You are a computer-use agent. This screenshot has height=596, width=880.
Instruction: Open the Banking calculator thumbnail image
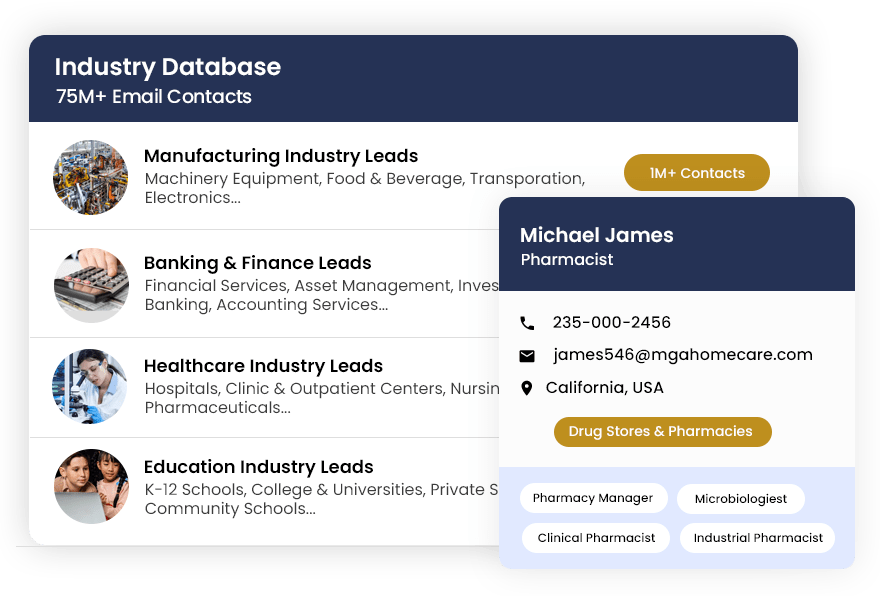(91, 285)
